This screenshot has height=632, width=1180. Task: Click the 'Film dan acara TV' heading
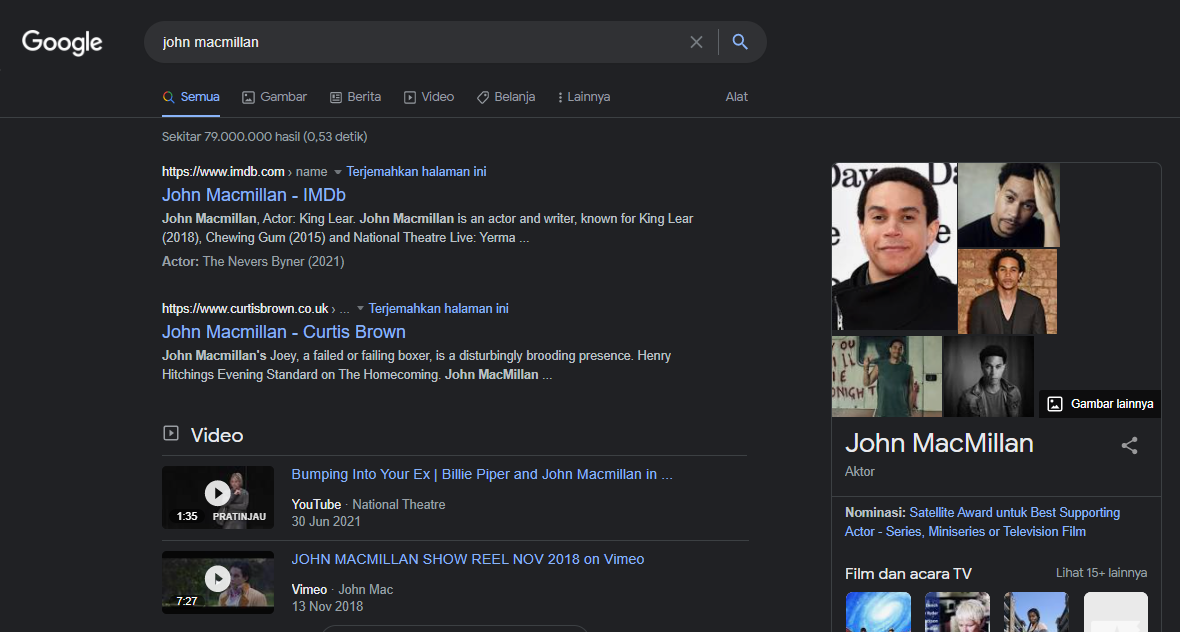[908, 574]
